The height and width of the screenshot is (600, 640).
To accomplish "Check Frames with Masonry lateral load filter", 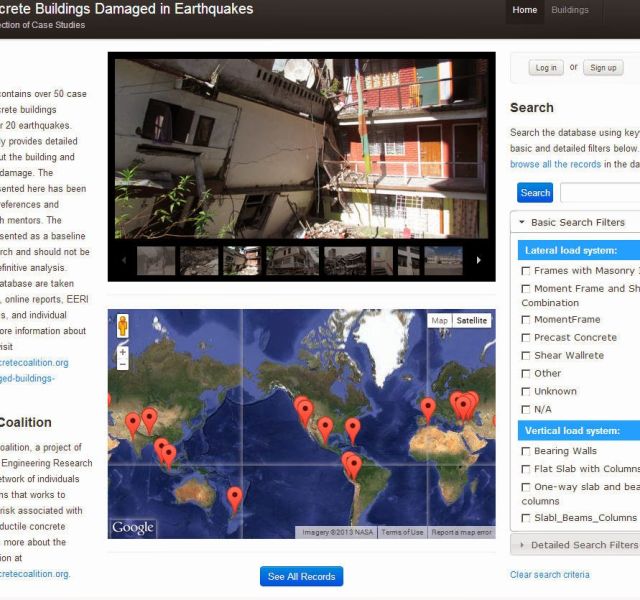I will (526, 271).
